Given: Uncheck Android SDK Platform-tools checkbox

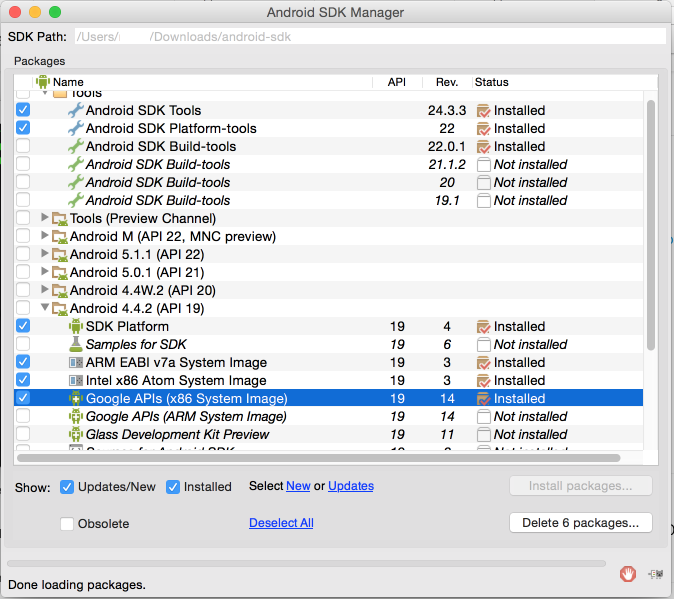Looking at the screenshot, I should coord(23,128).
